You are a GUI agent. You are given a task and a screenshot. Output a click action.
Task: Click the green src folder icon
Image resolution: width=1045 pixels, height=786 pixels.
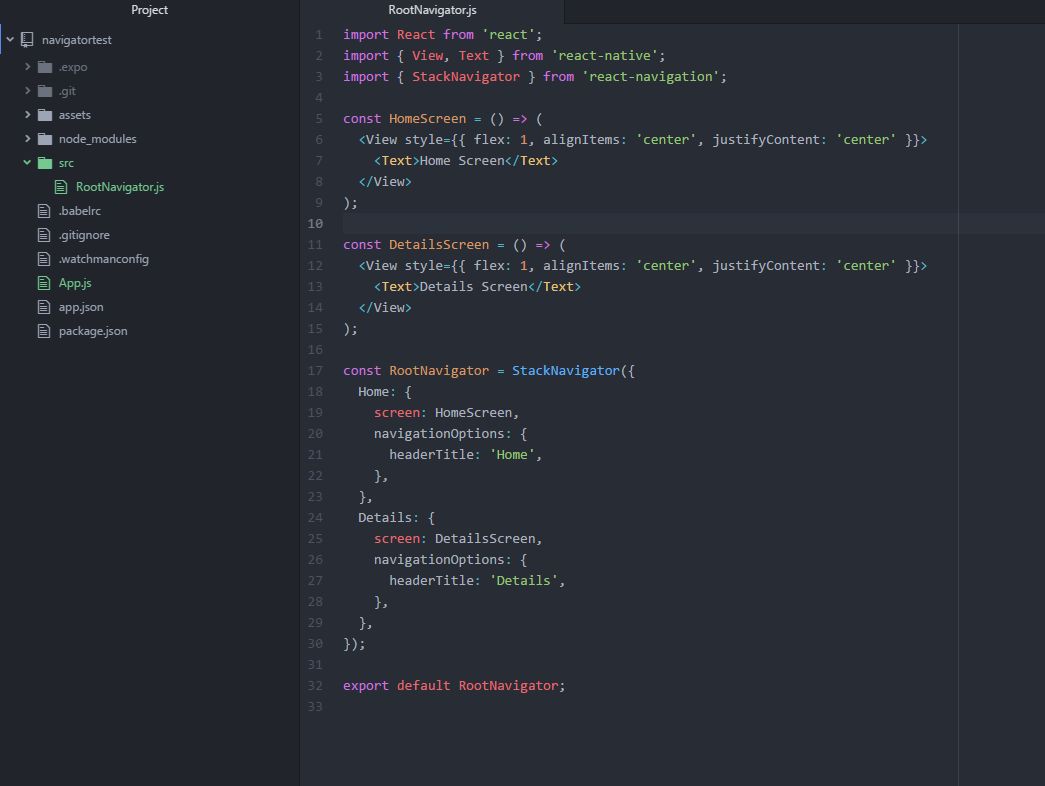pyautogui.click(x=45, y=163)
